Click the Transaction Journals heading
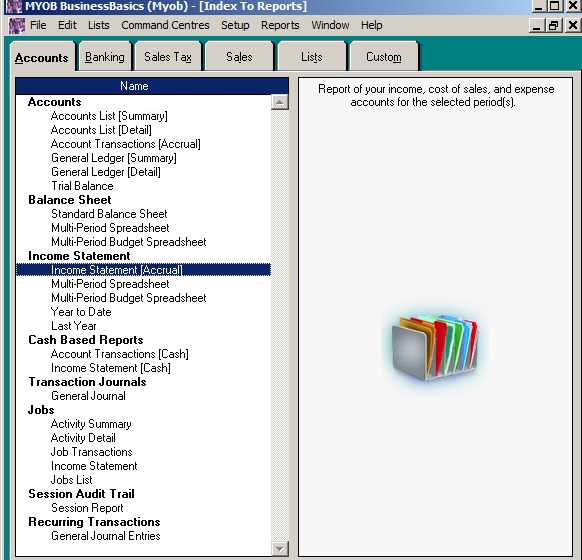This screenshot has width=582, height=560. point(87,382)
